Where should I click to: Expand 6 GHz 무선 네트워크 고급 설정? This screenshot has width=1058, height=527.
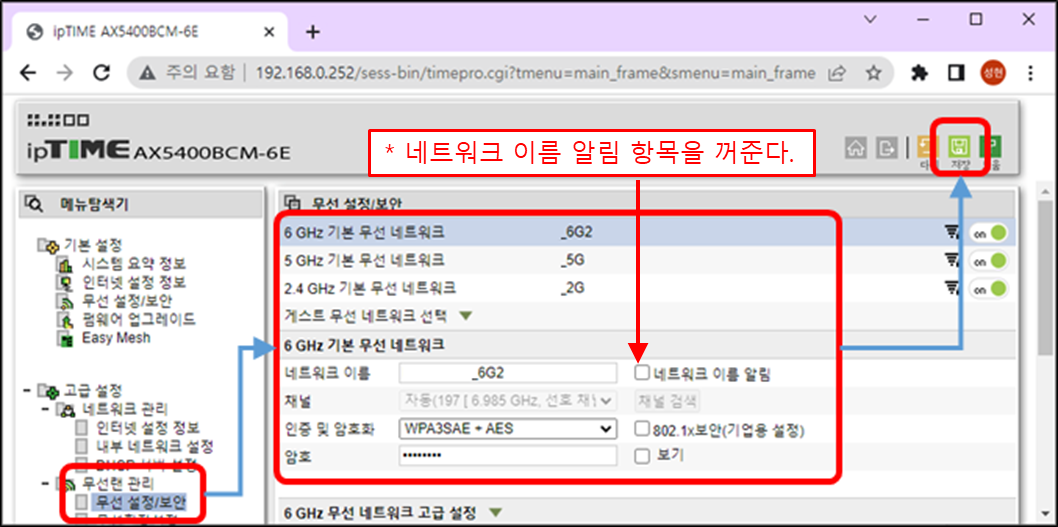[496, 514]
